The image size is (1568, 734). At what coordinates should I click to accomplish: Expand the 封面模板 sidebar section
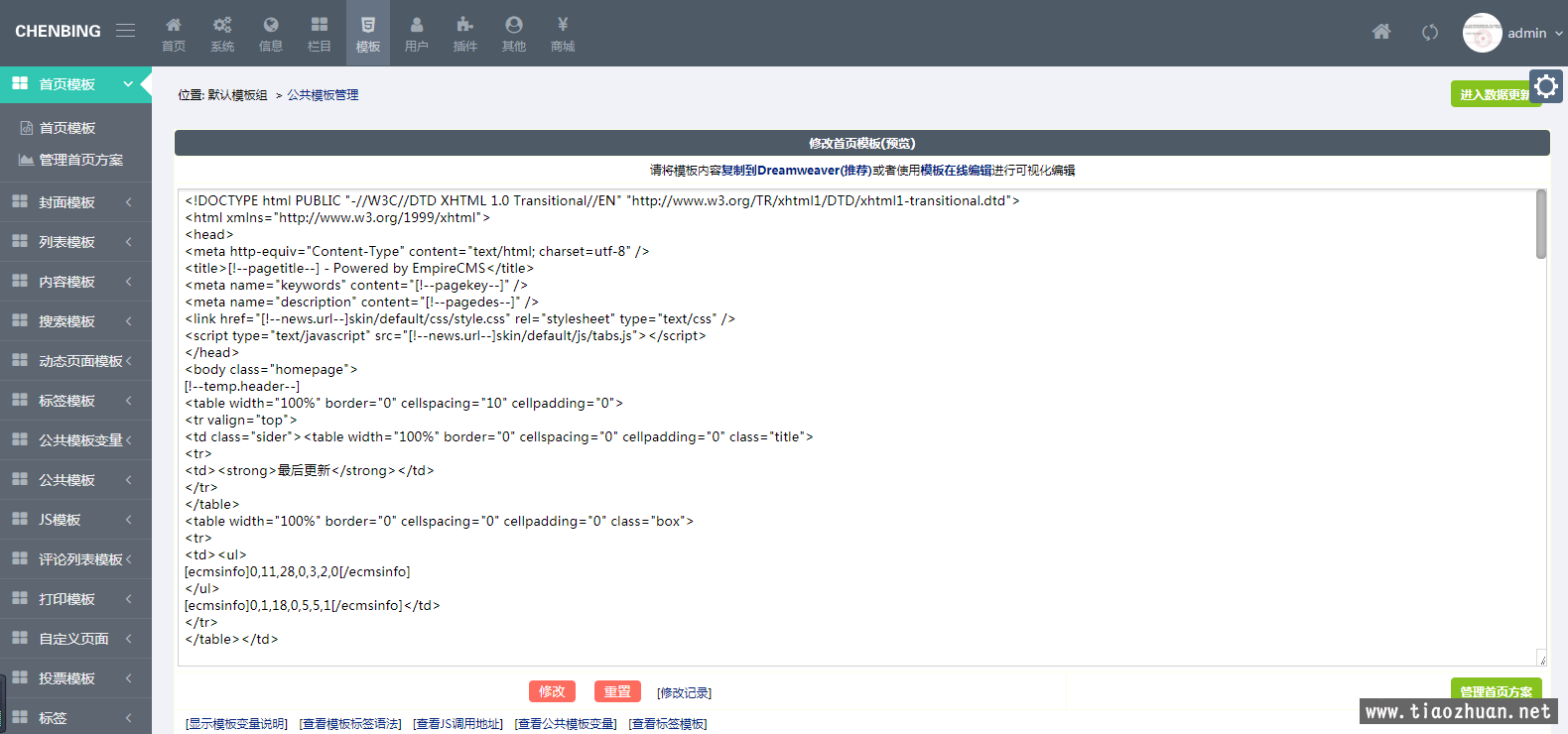[75, 202]
